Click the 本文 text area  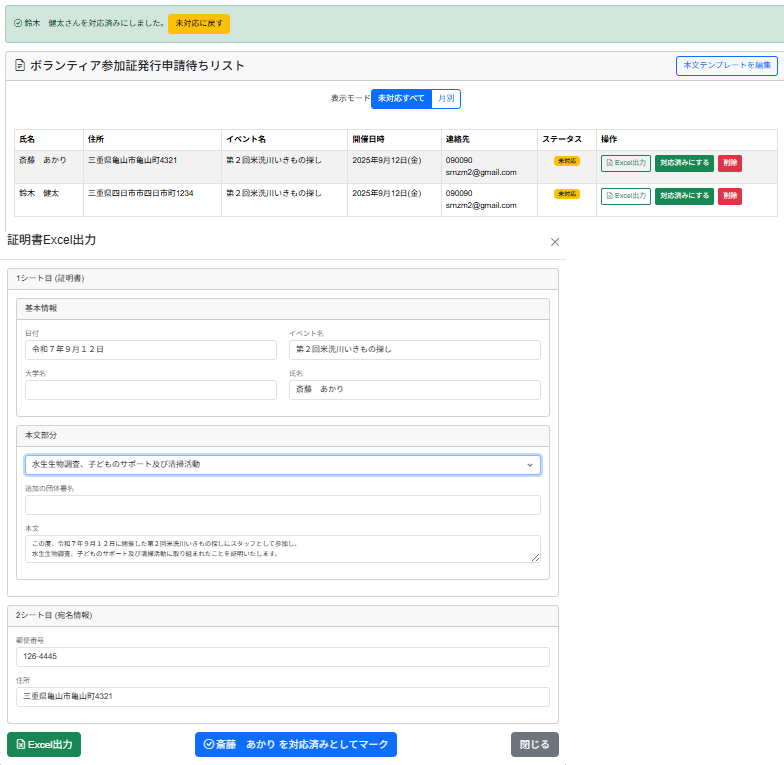pos(283,548)
